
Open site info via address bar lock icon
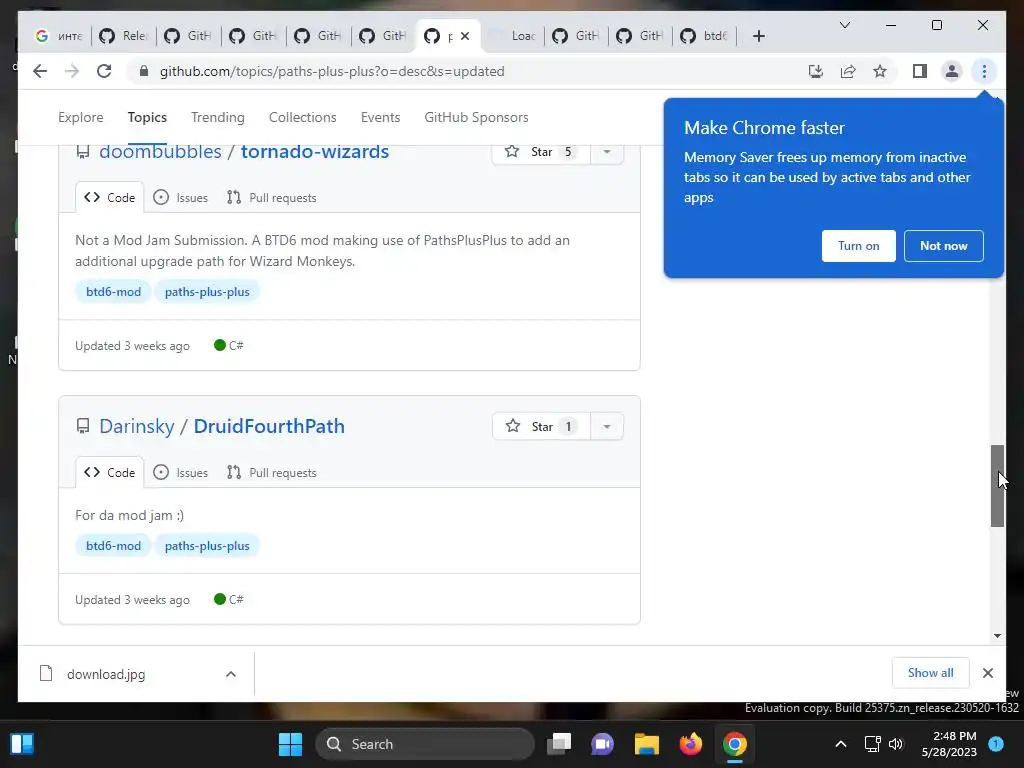point(144,71)
